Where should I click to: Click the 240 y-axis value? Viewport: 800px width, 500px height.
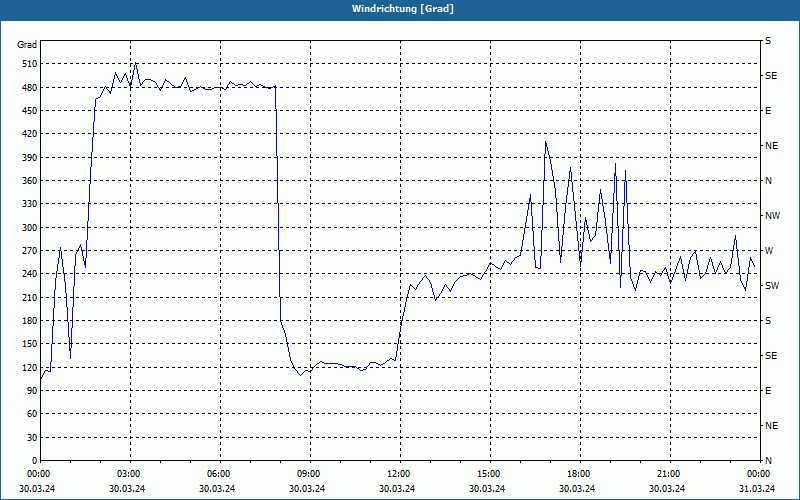coord(29,274)
